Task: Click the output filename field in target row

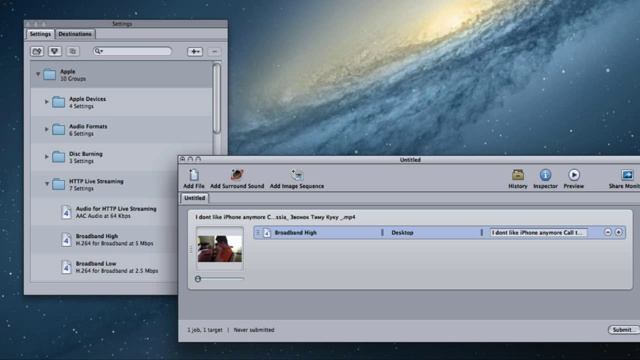Action: click(539, 232)
